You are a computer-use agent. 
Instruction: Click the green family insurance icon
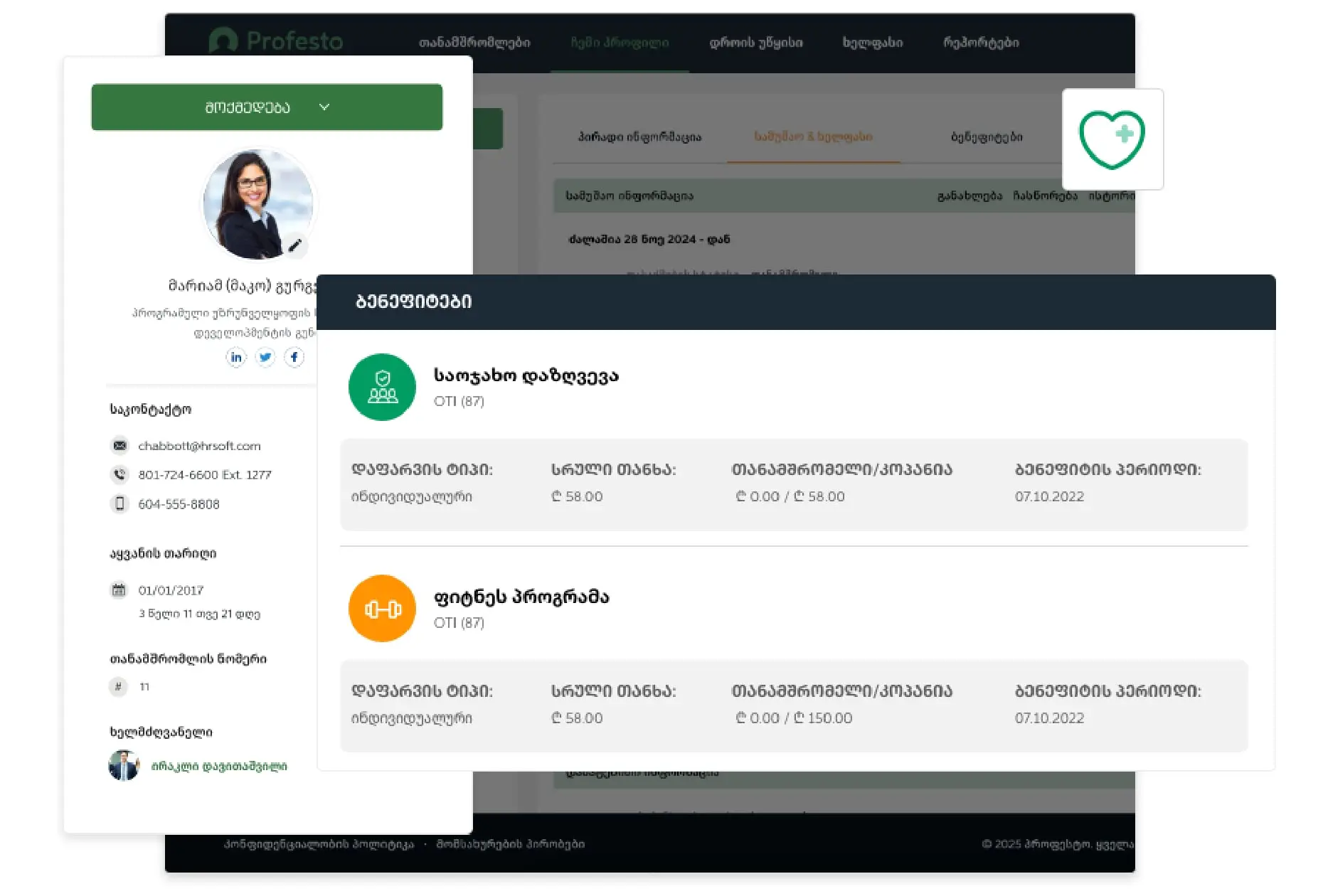(382, 388)
